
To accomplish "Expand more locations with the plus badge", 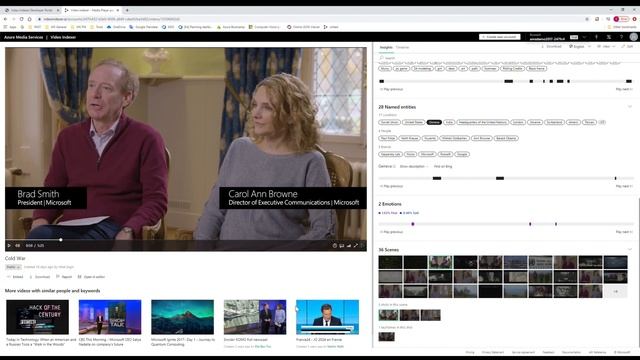I will point(602,122).
